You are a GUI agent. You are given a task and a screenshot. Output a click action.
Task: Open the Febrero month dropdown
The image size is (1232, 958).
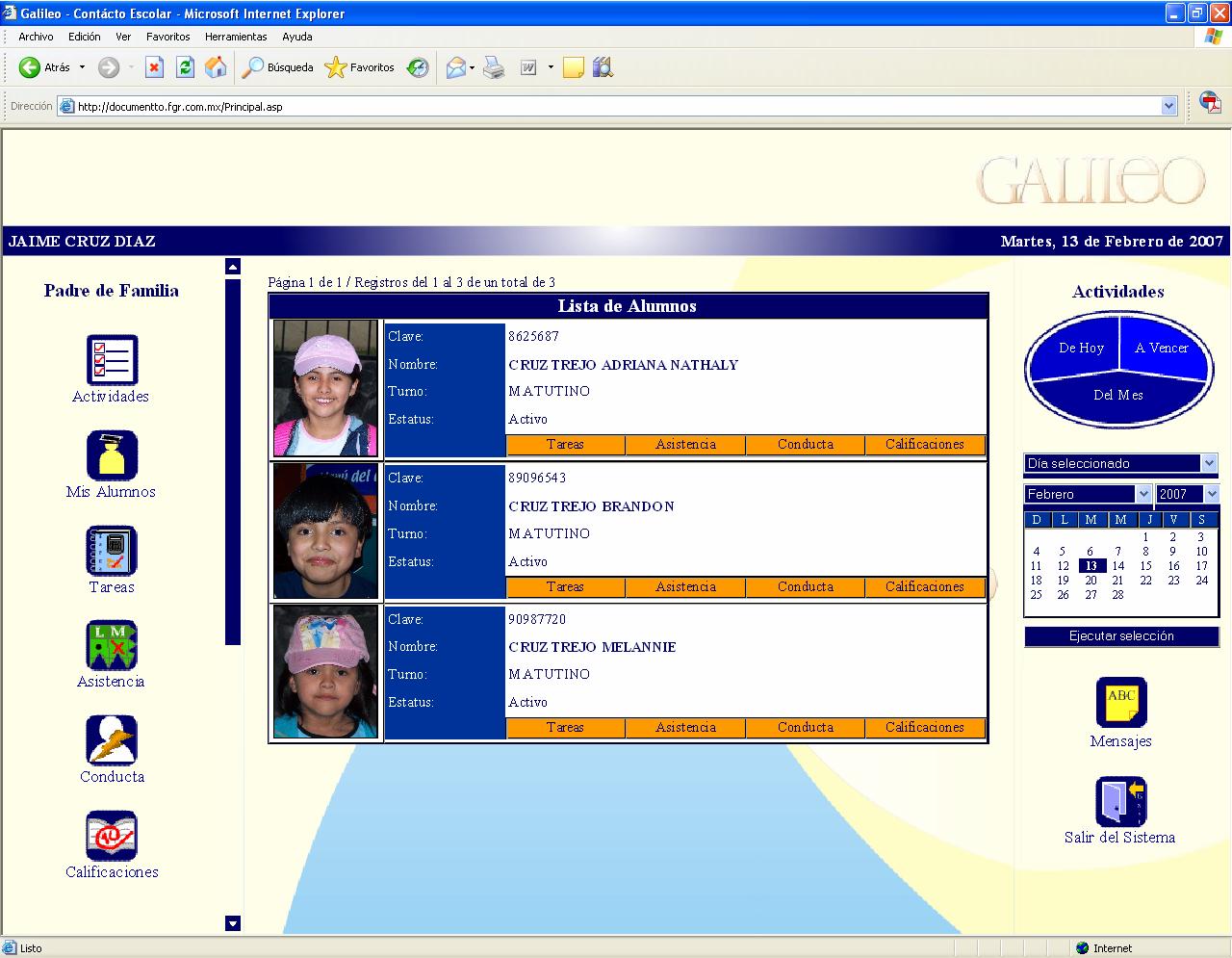[x=1143, y=494]
